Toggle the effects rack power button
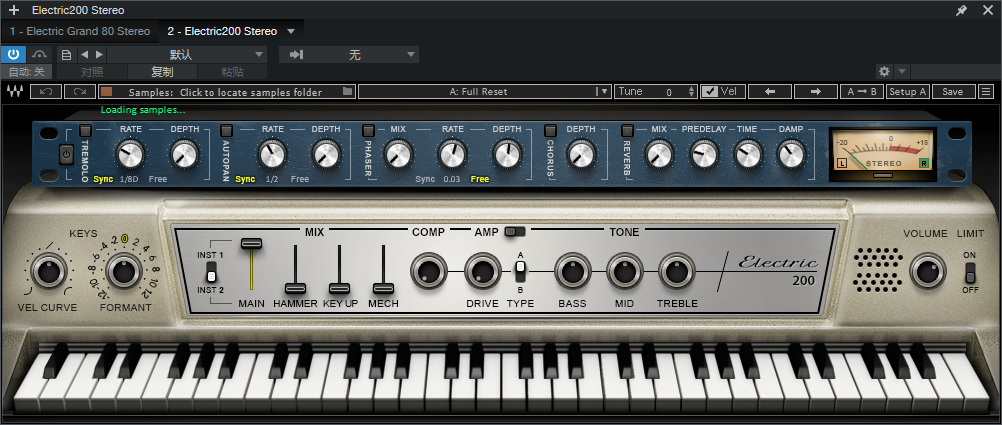 (x=66, y=155)
